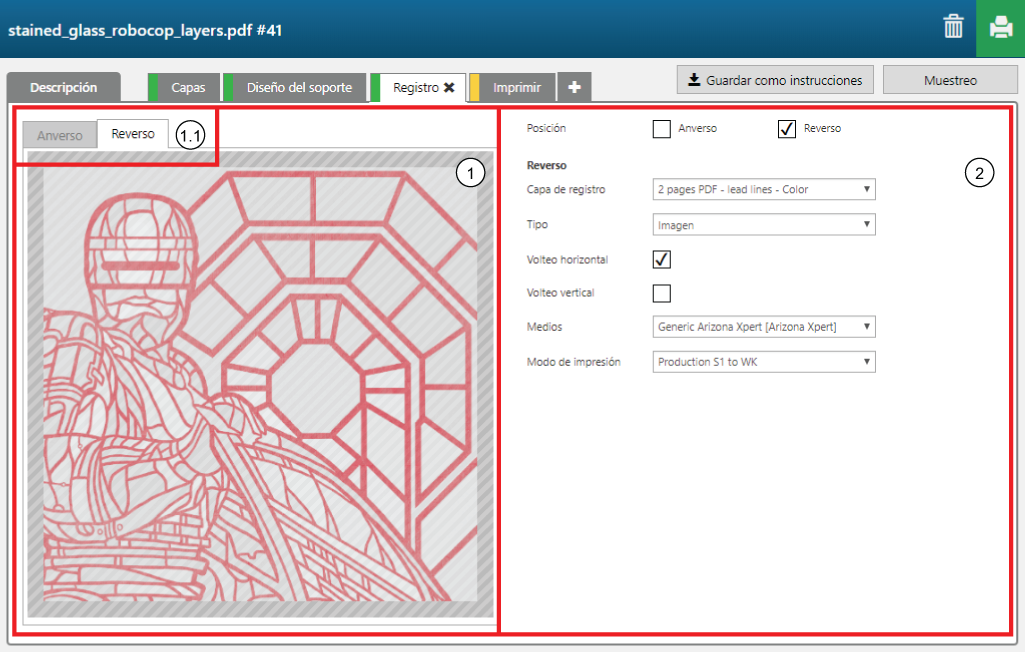
Task: Select the Reverso preview sub-tab
Action: (133, 133)
